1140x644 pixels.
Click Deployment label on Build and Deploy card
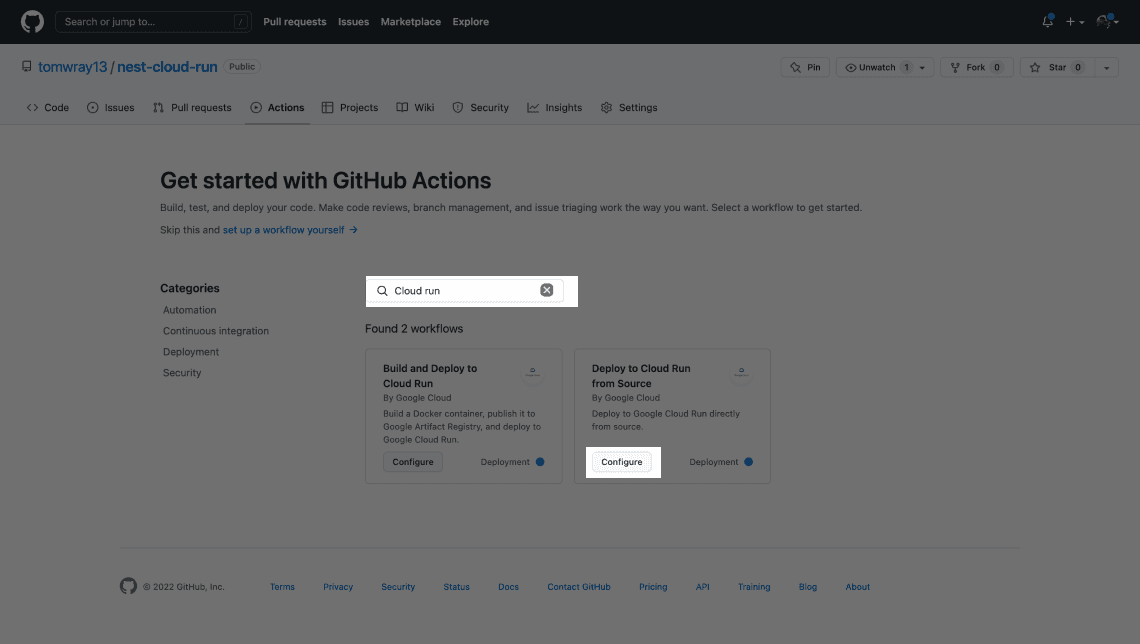pyautogui.click(x=505, y=462)
